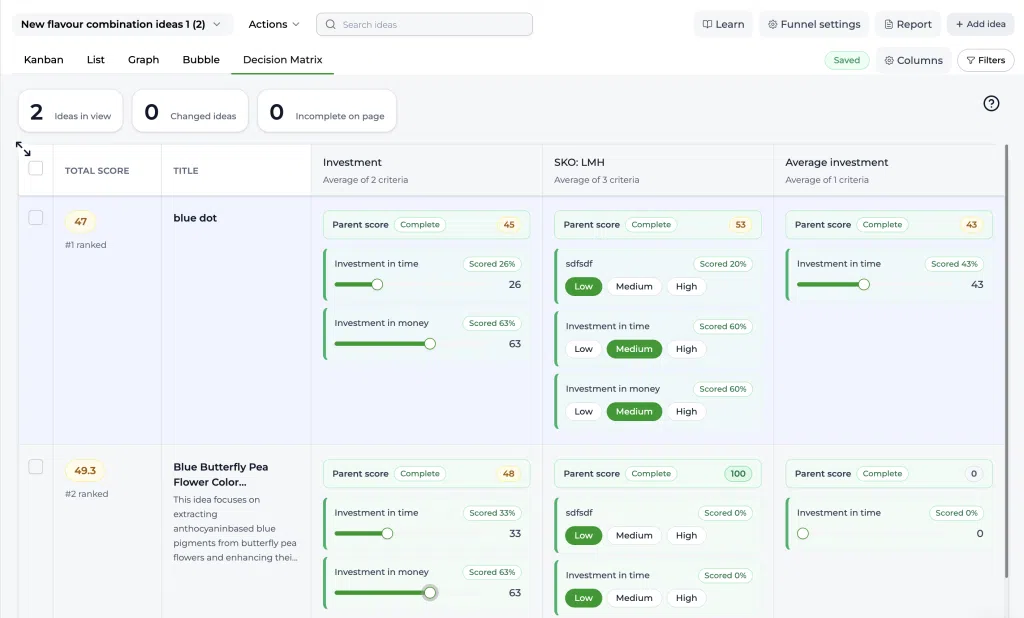Tick the select-all checkbox in header
This screenshot has height=618, width=1024.
click(36, 169)
